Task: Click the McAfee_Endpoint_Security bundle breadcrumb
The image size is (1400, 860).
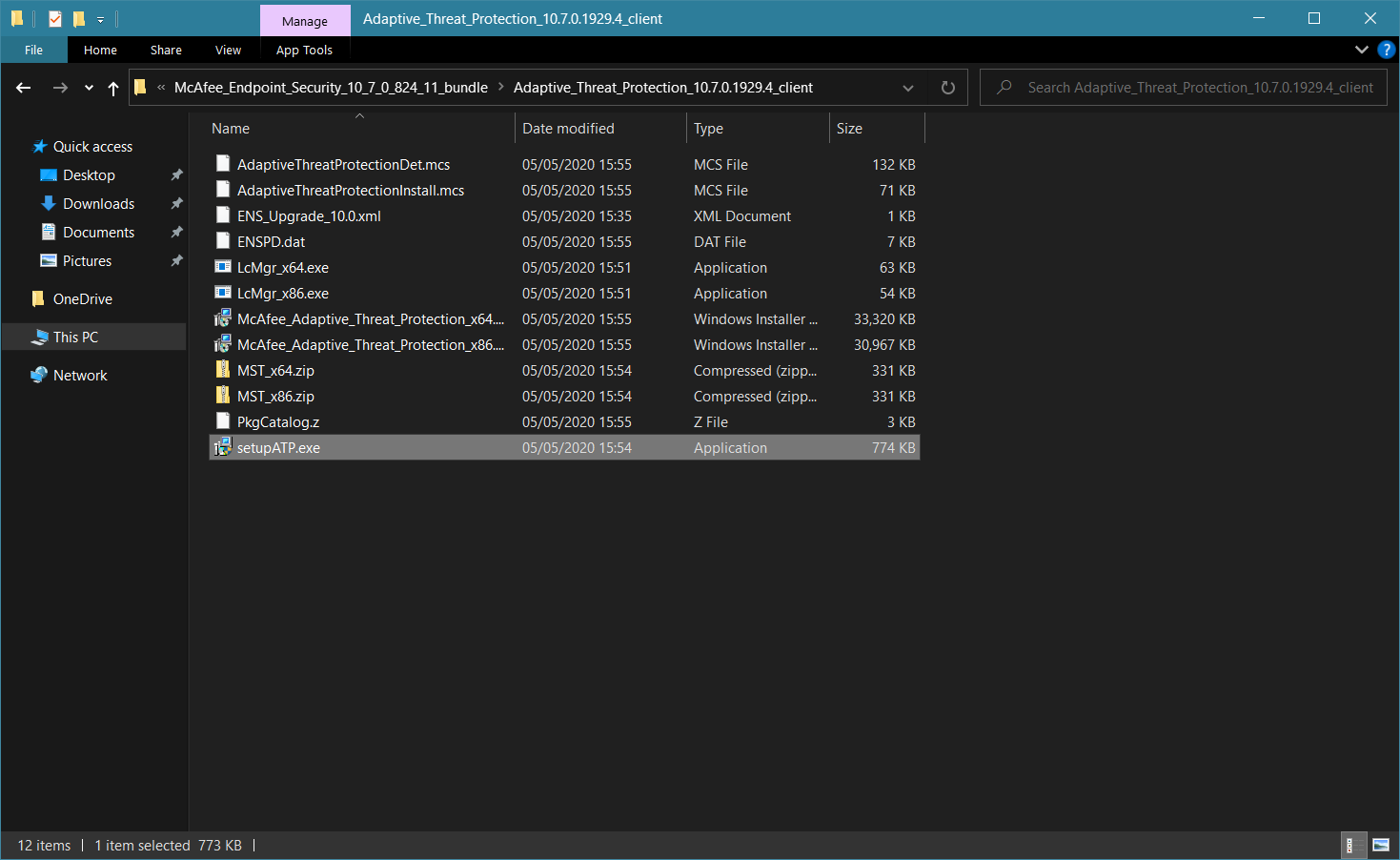Action: 331,88
